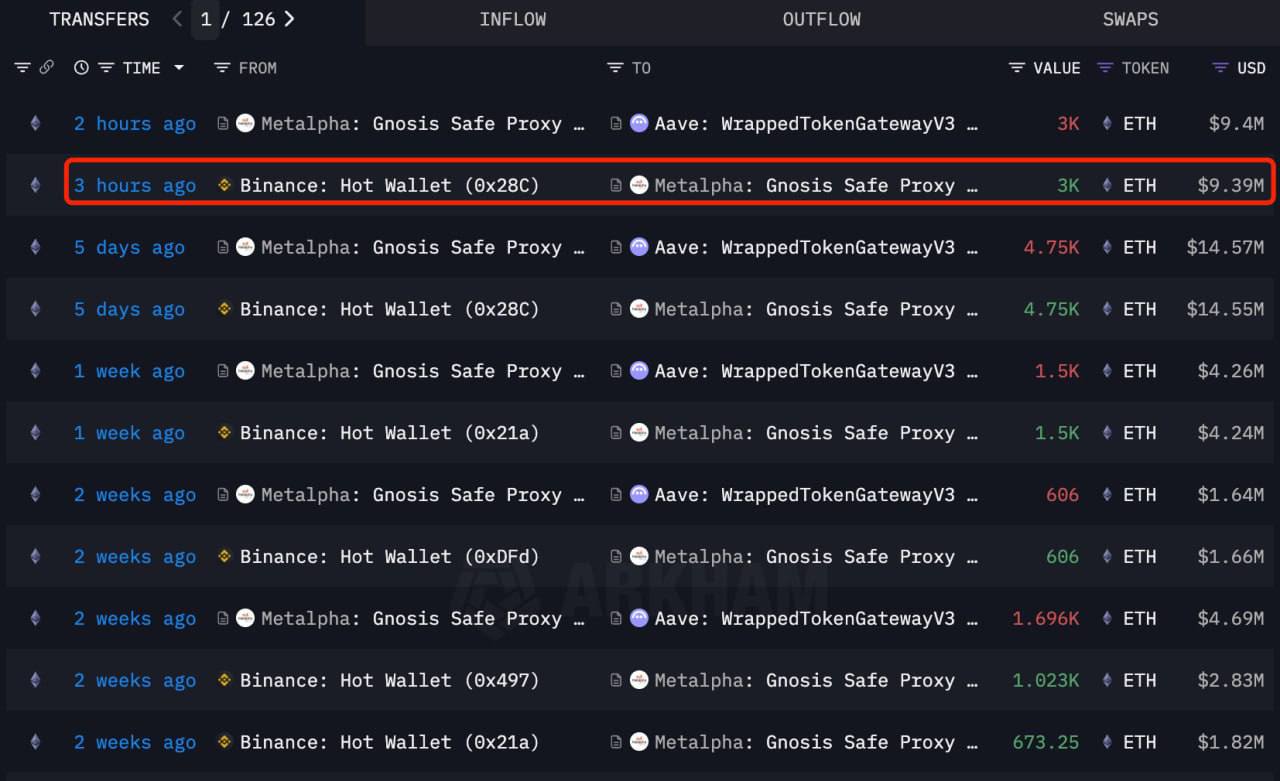Click the ETH token icon in the $14.57M row

(x=1106, y=248)
